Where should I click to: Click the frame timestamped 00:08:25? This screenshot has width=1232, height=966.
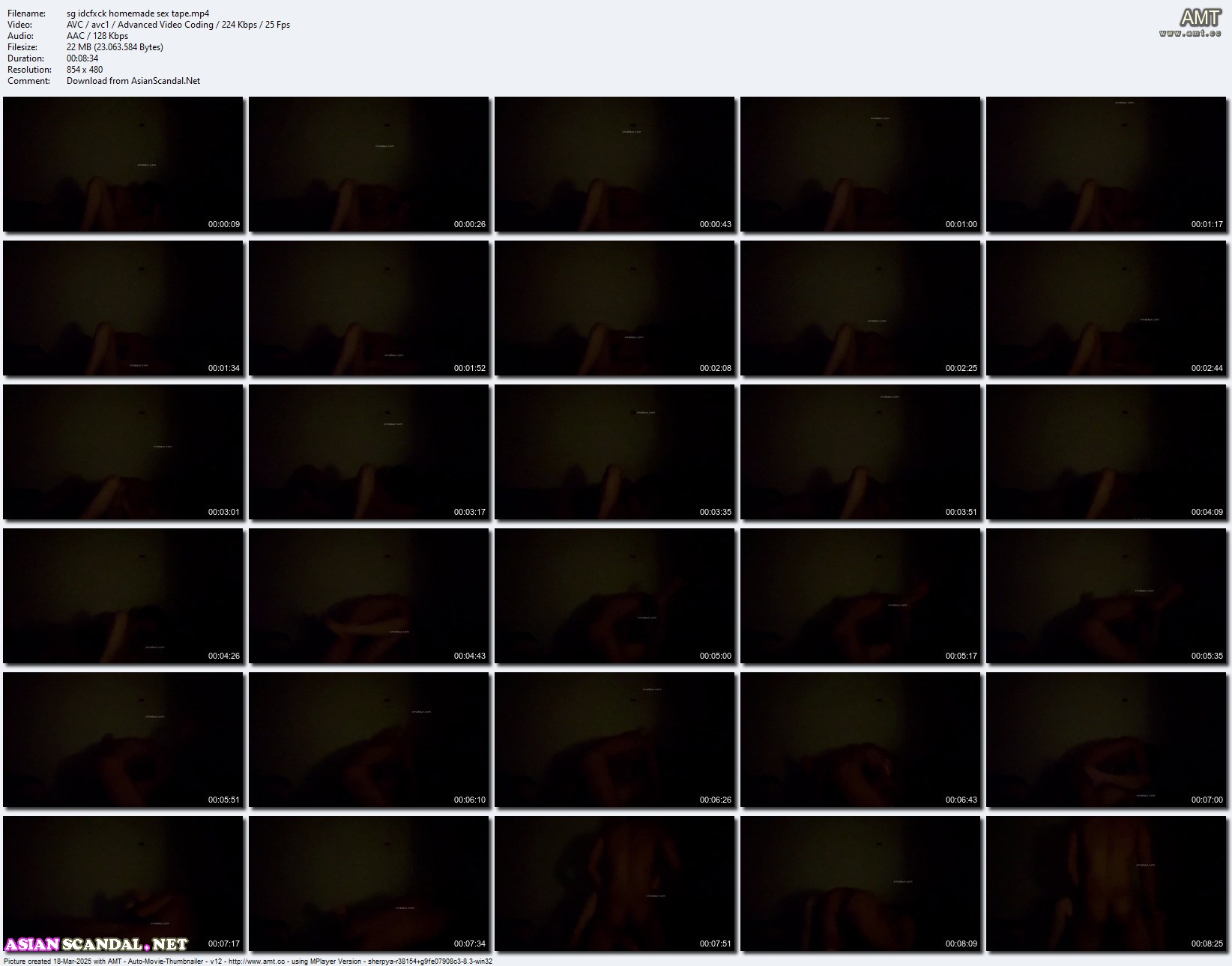coord(1106,883)
